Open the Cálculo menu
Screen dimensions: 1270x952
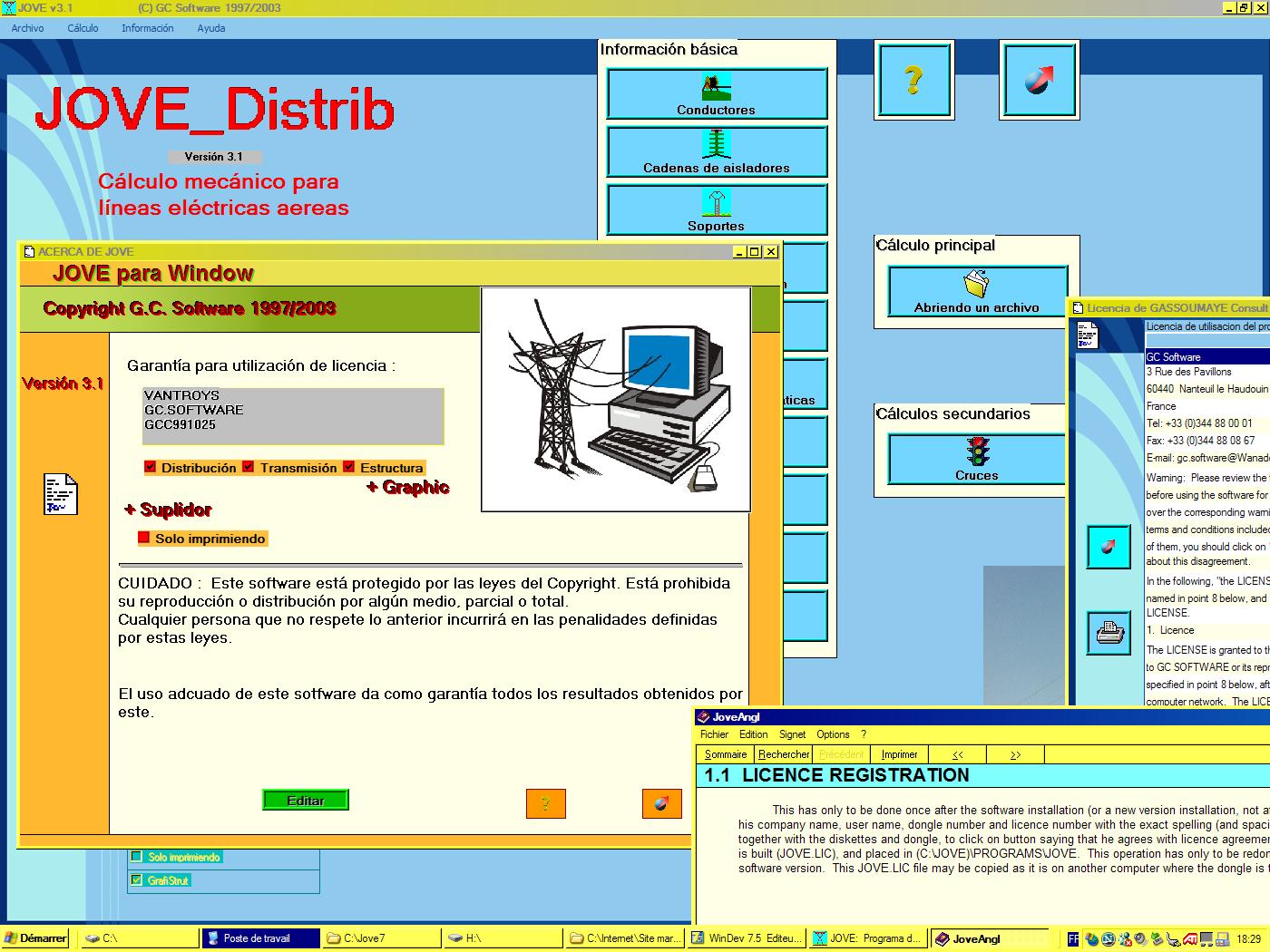83,28
